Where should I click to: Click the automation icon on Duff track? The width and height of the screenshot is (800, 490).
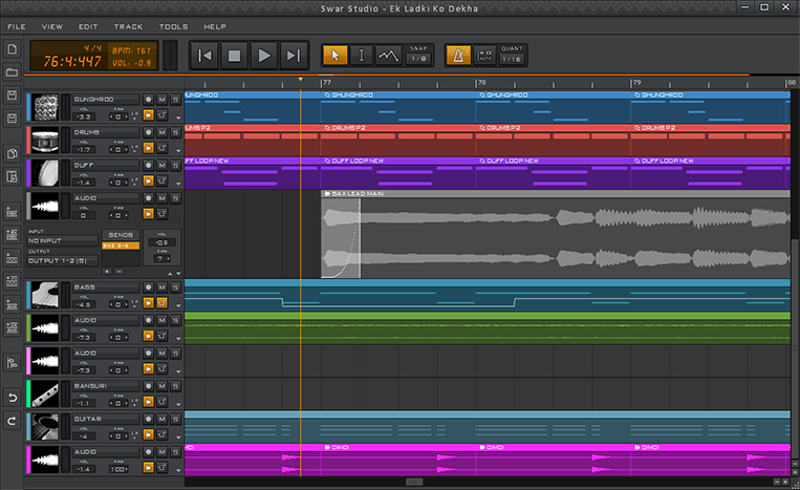(x=162, y=181)
